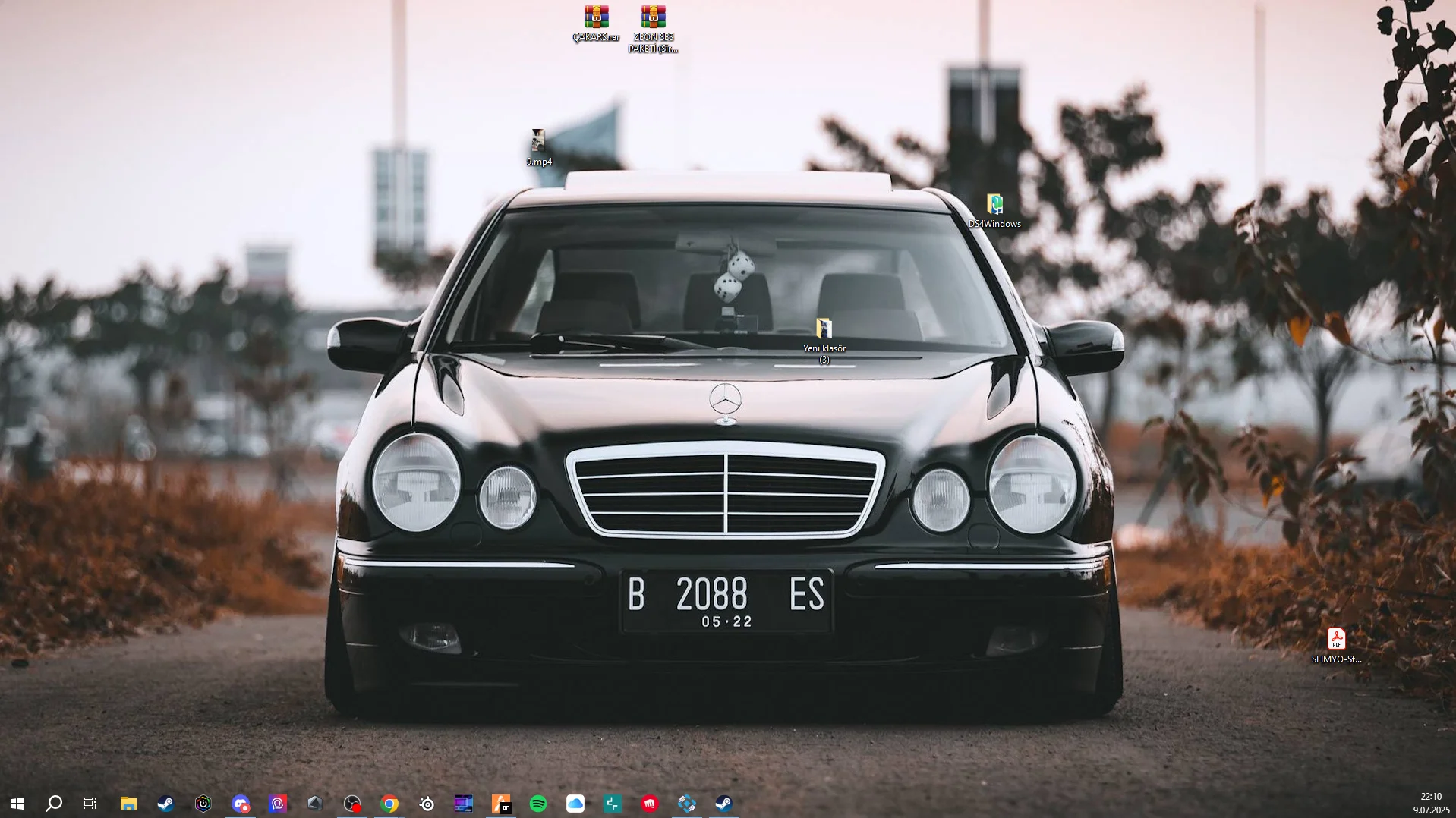Launch Steam from the taskbar
Viewport: 1456px width, 818px height.
click(x=166, y=804)
